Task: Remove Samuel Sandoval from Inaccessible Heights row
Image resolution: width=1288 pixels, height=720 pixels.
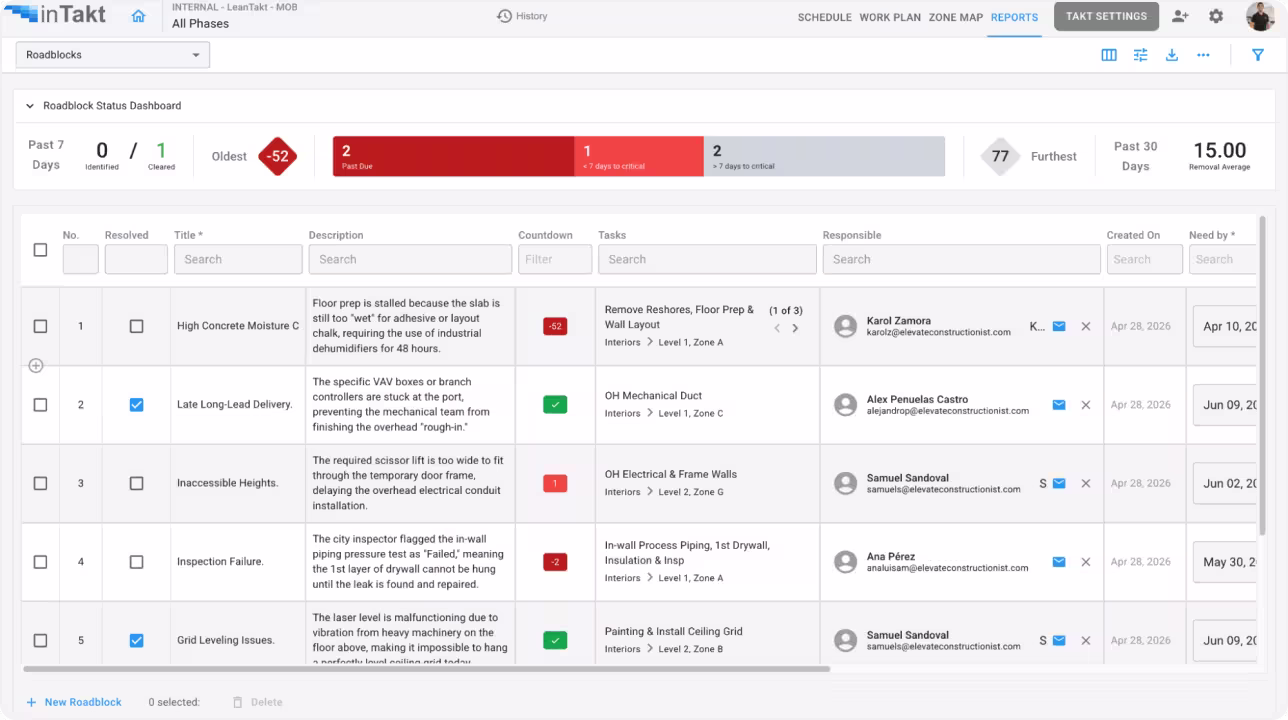Action: pyautogui.click(x=1085, y=483)
